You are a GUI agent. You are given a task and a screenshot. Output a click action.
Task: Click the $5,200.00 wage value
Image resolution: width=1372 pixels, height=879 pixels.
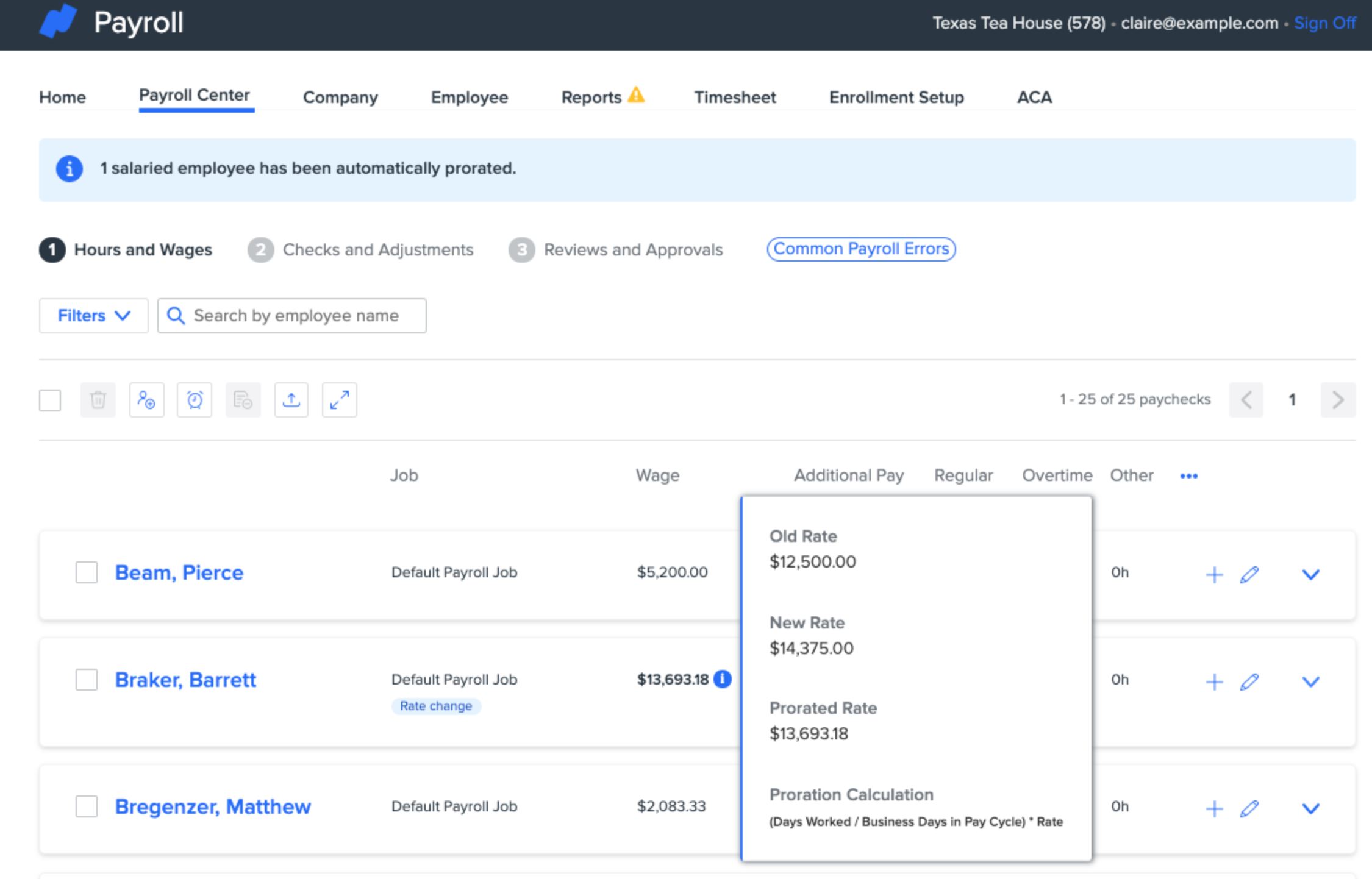coord(673,572)
